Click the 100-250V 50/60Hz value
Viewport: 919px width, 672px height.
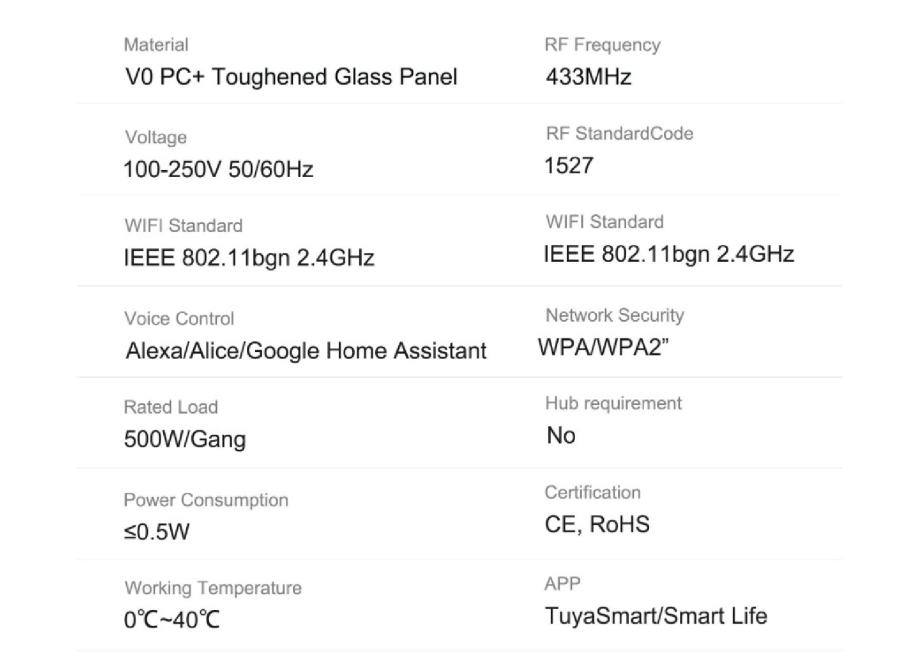point(218,169)
